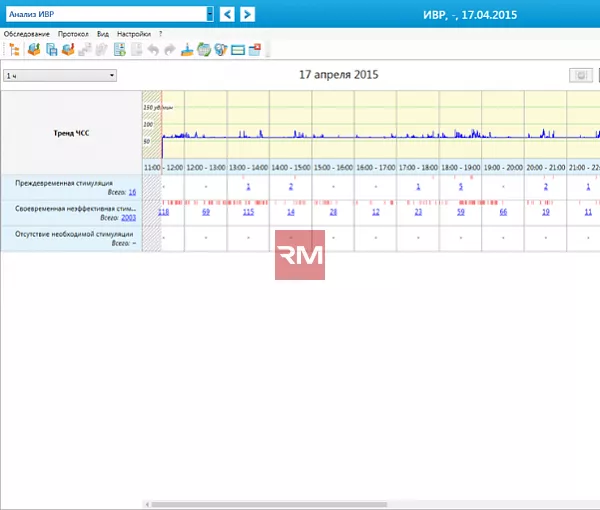Click the greyed-out page icon before undo
The width and height of the screenshot is (600, 510).
point(137,50)
